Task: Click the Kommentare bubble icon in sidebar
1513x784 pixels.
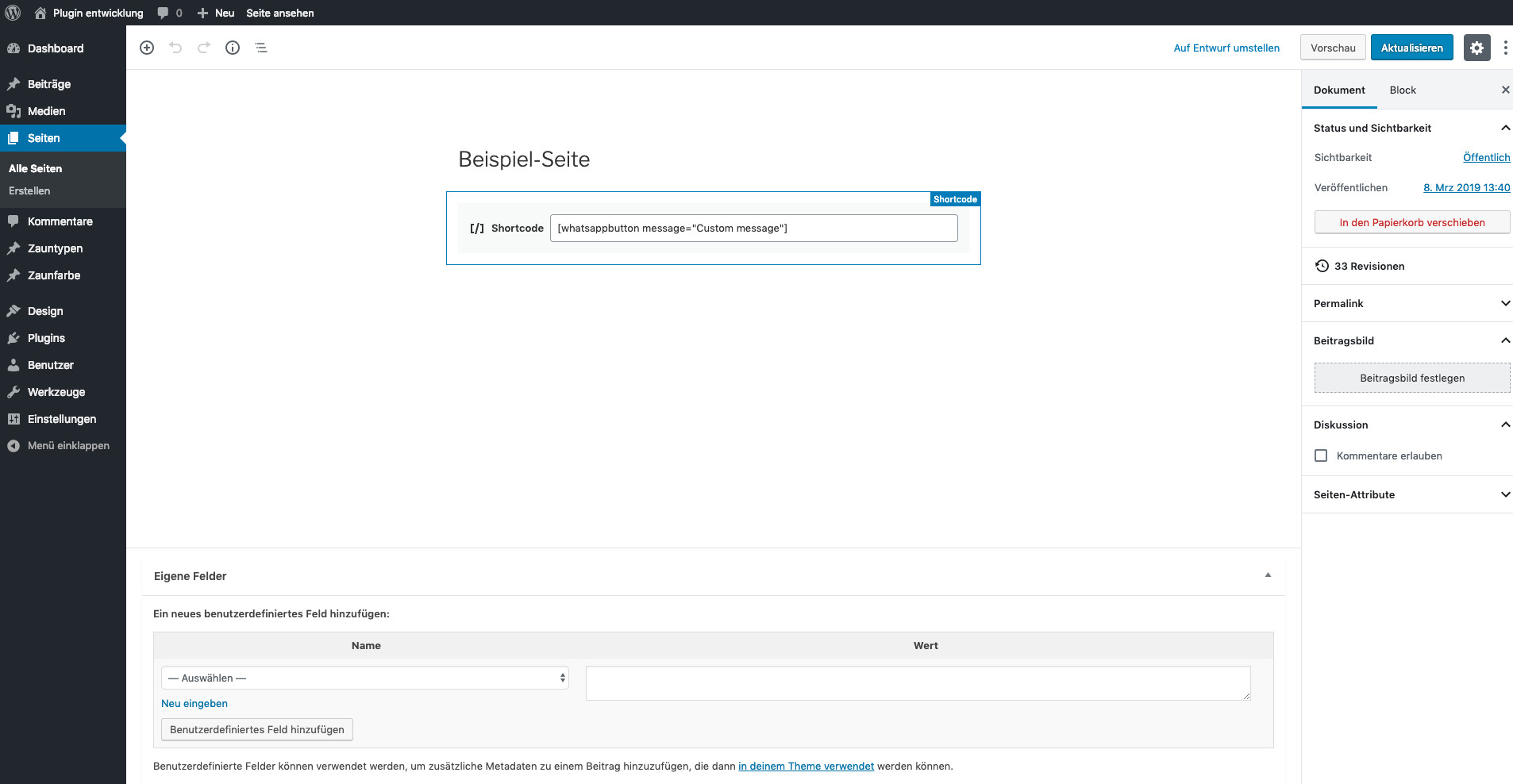Action: [13, 221]
